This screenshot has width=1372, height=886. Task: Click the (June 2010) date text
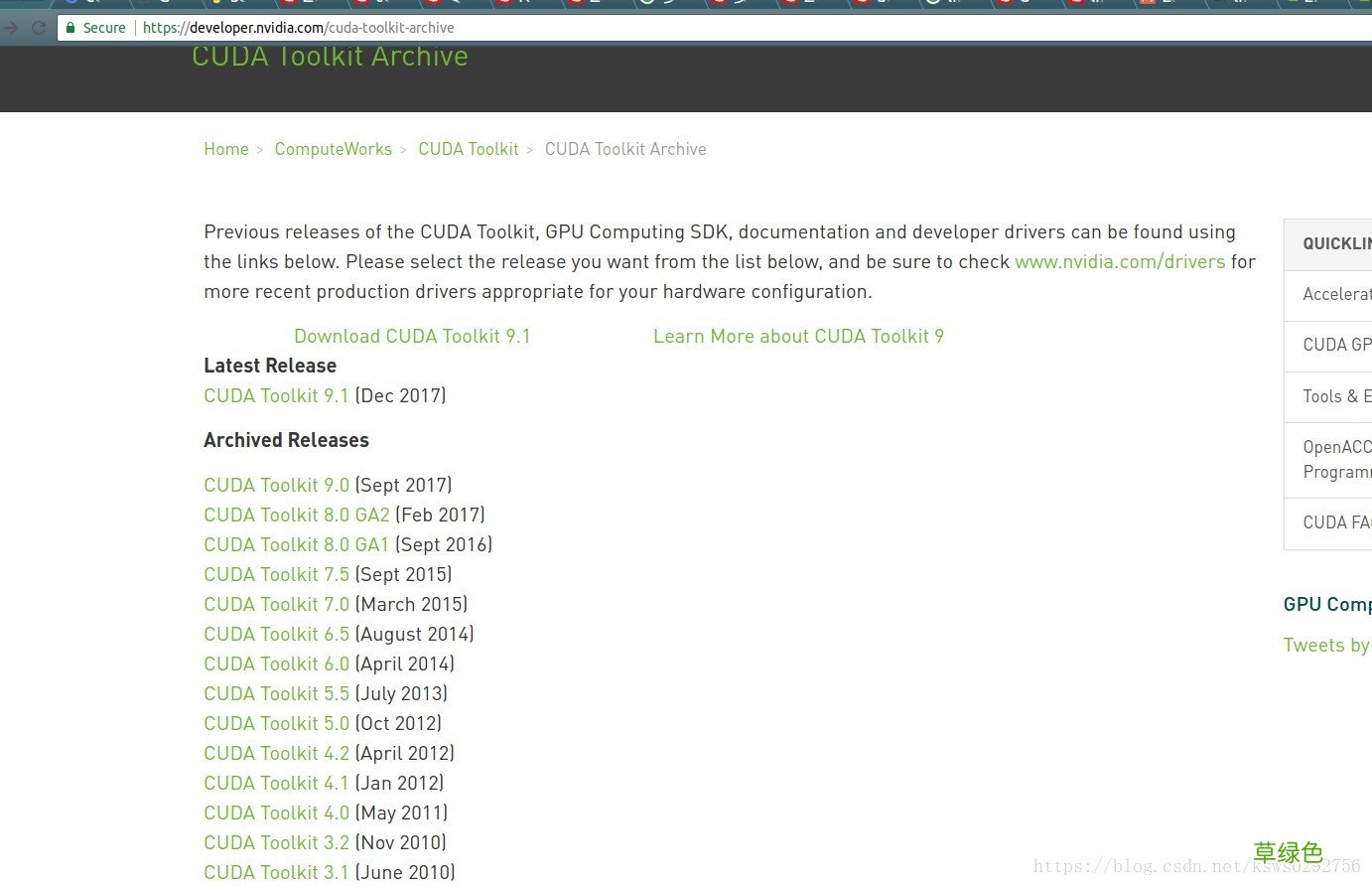click(405, 873)
